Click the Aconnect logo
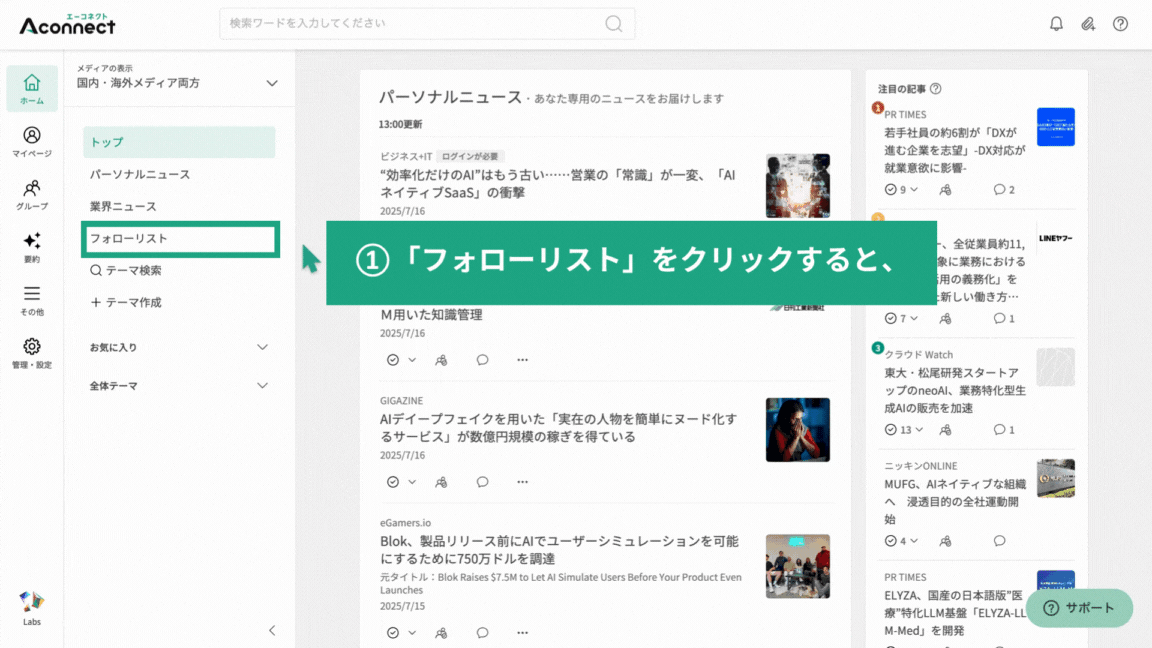1152x648 pixels. (x=67, y=24)
